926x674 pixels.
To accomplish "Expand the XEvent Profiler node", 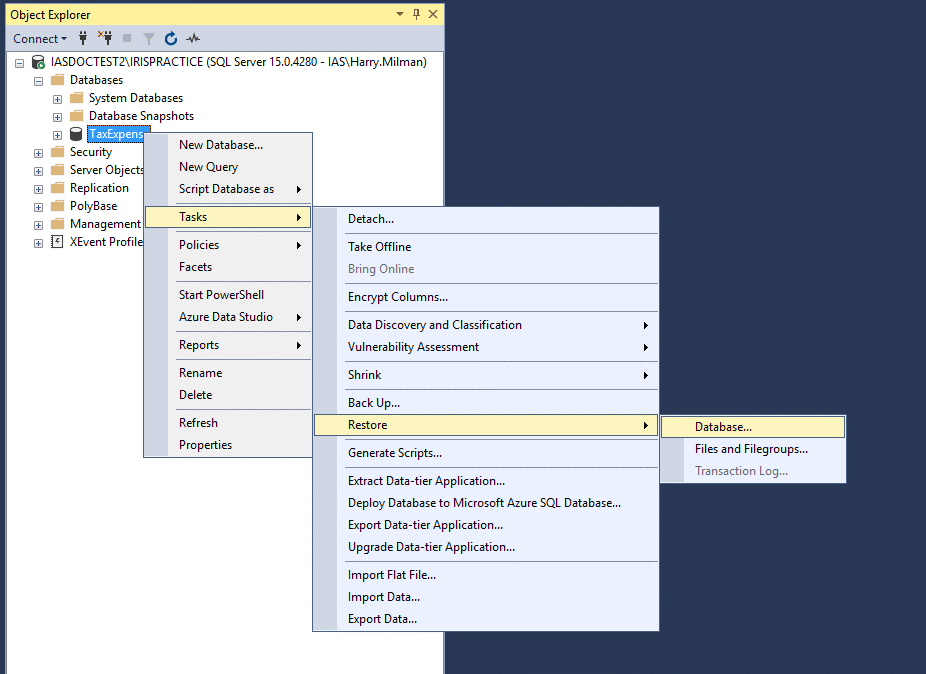I will [x=38, y=243].
